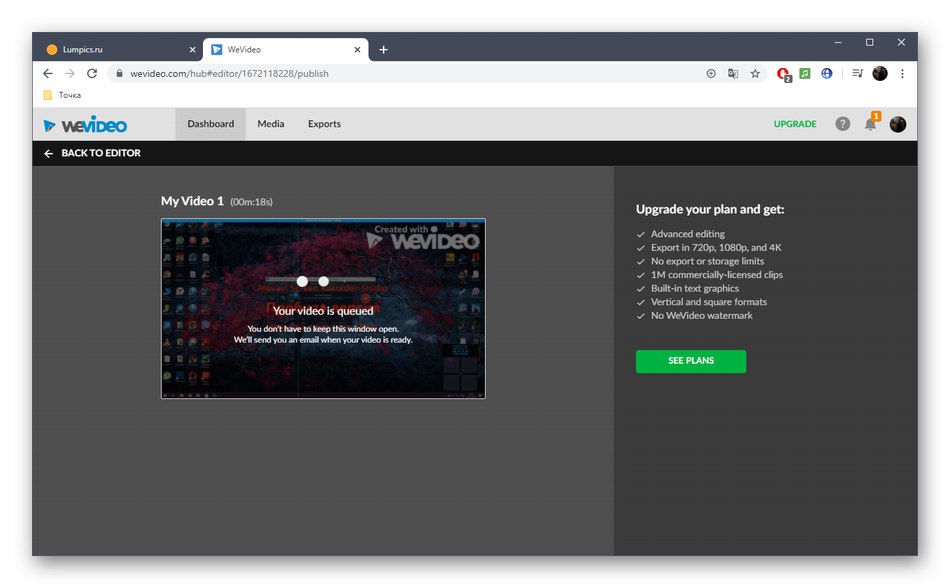
Task: Click the My Video 1 title
Action: point(192,201)
